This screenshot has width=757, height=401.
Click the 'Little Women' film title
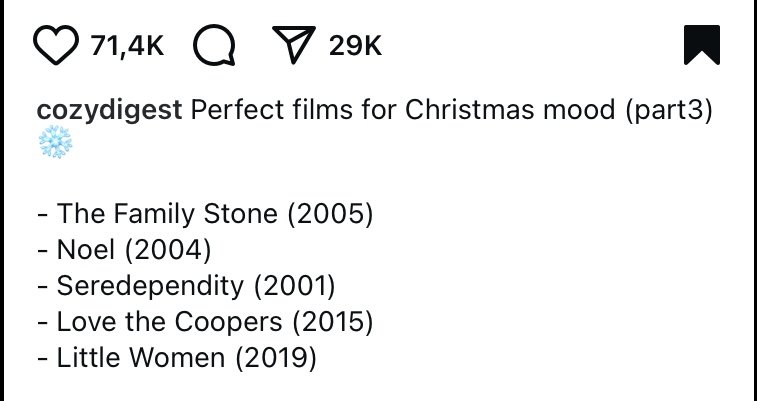click(x=141, y=358)
